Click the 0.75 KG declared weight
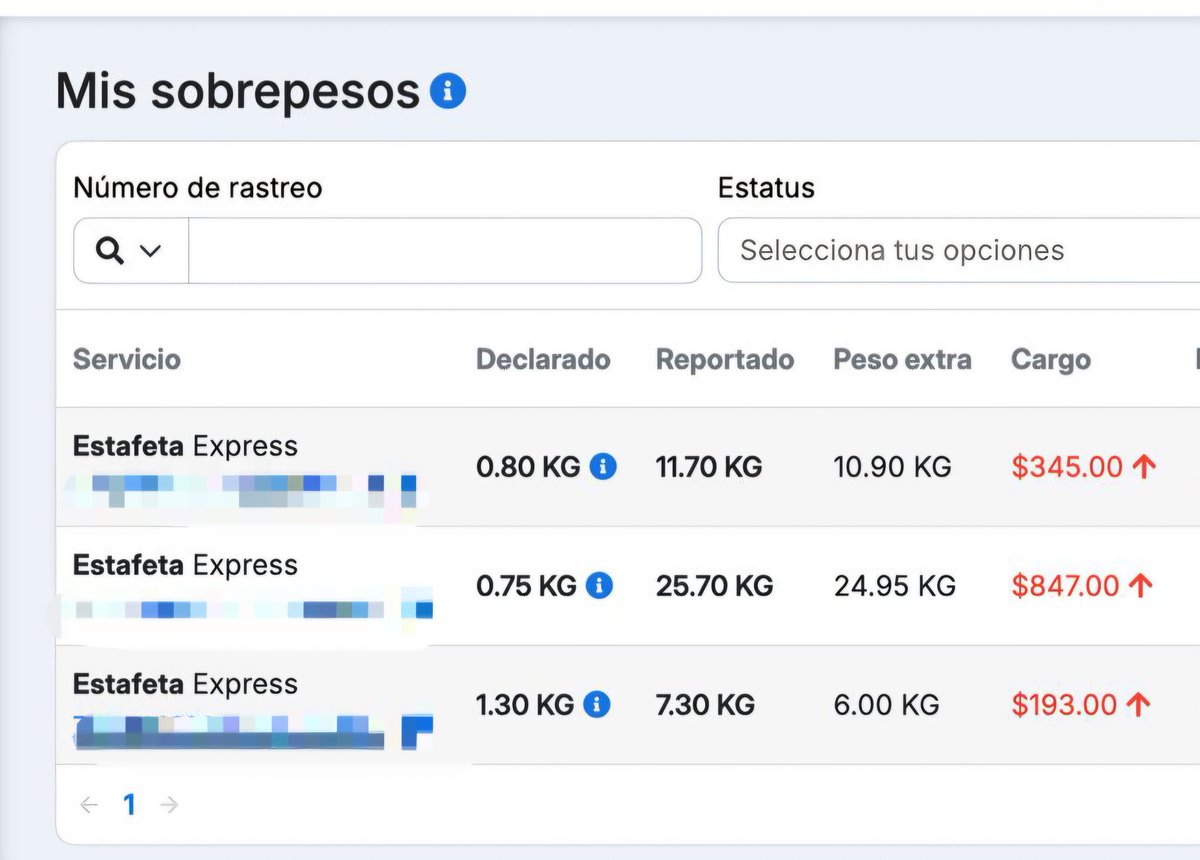1200x860 pixels. 526,585
